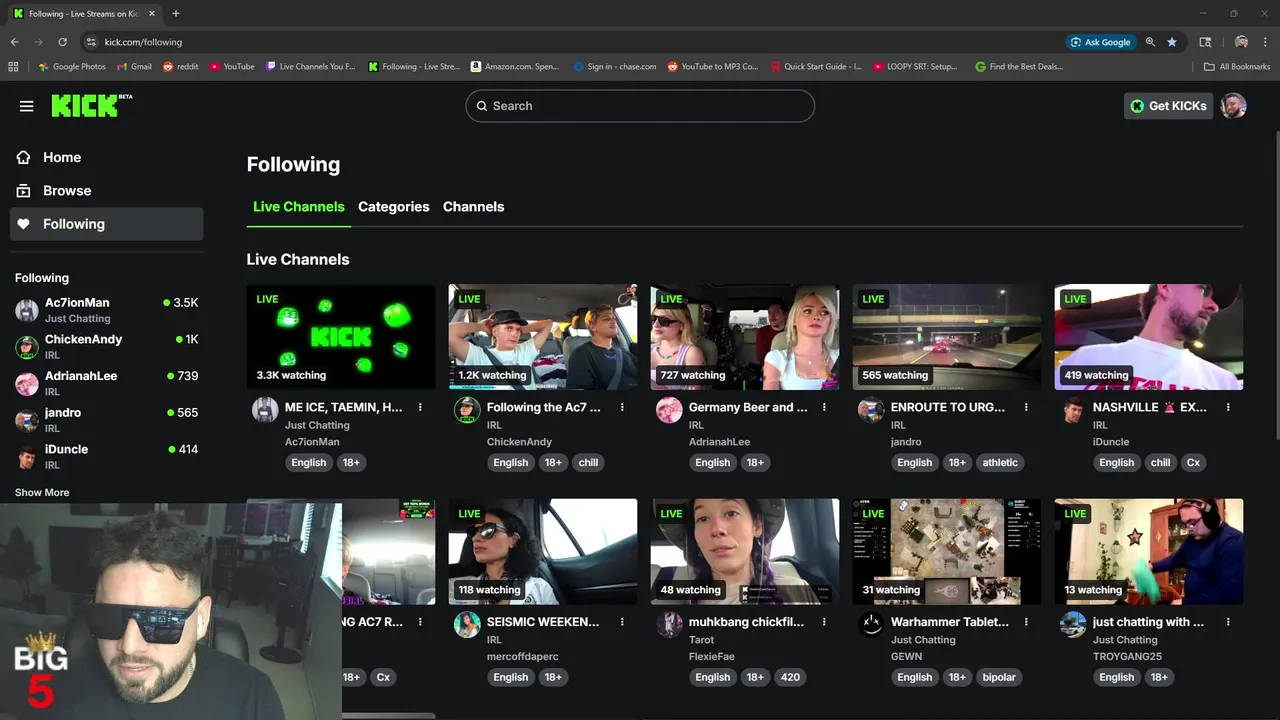Open the Gmail bookmark

coord(134,67)
